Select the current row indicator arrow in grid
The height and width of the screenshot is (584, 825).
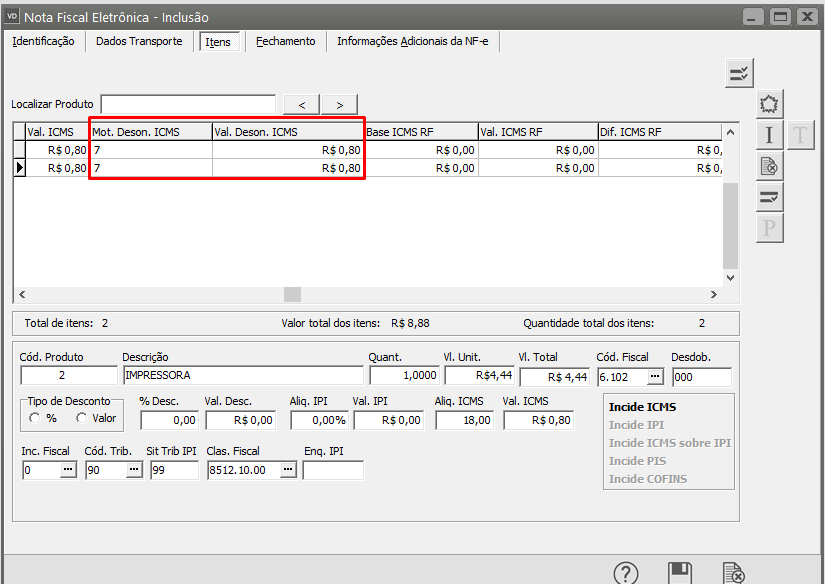coord(20,168)
